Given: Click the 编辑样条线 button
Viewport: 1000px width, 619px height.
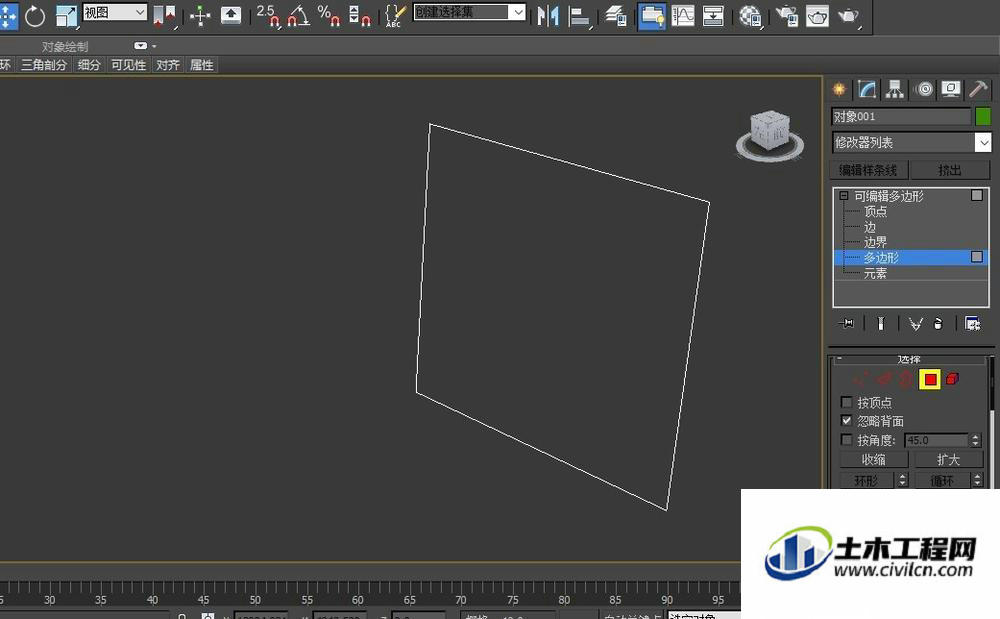Looking at the screenshot, I should point(868,170).
